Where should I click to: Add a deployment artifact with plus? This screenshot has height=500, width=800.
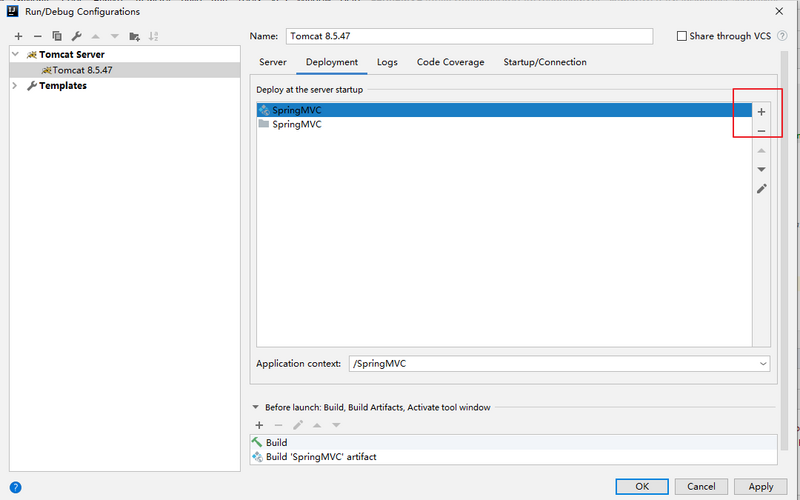click(761, 112)
